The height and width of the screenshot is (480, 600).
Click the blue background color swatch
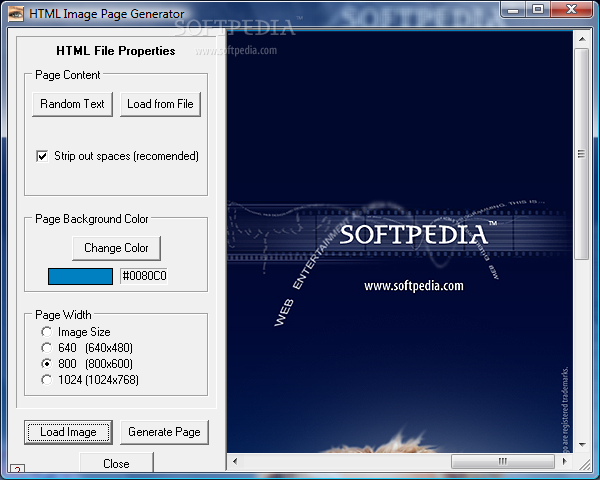(80, 276)
